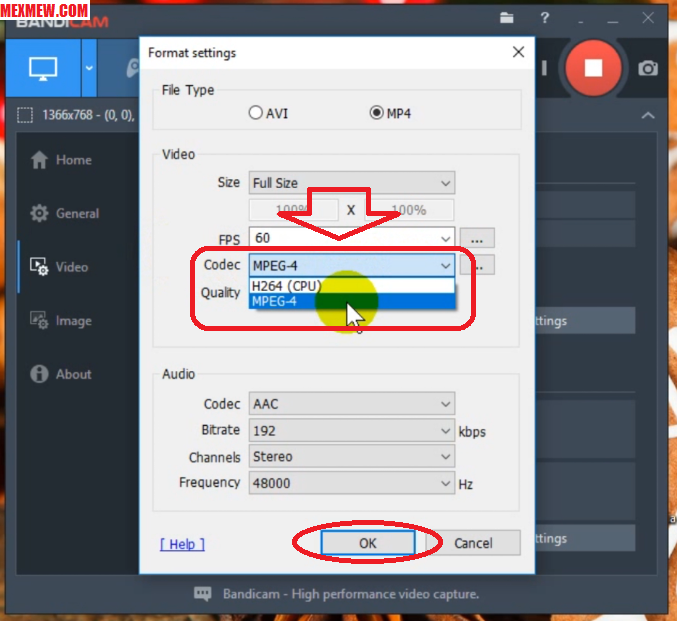
Task: Choose H264 (CPU) from codec list
Action: click(x=351, y=286)
